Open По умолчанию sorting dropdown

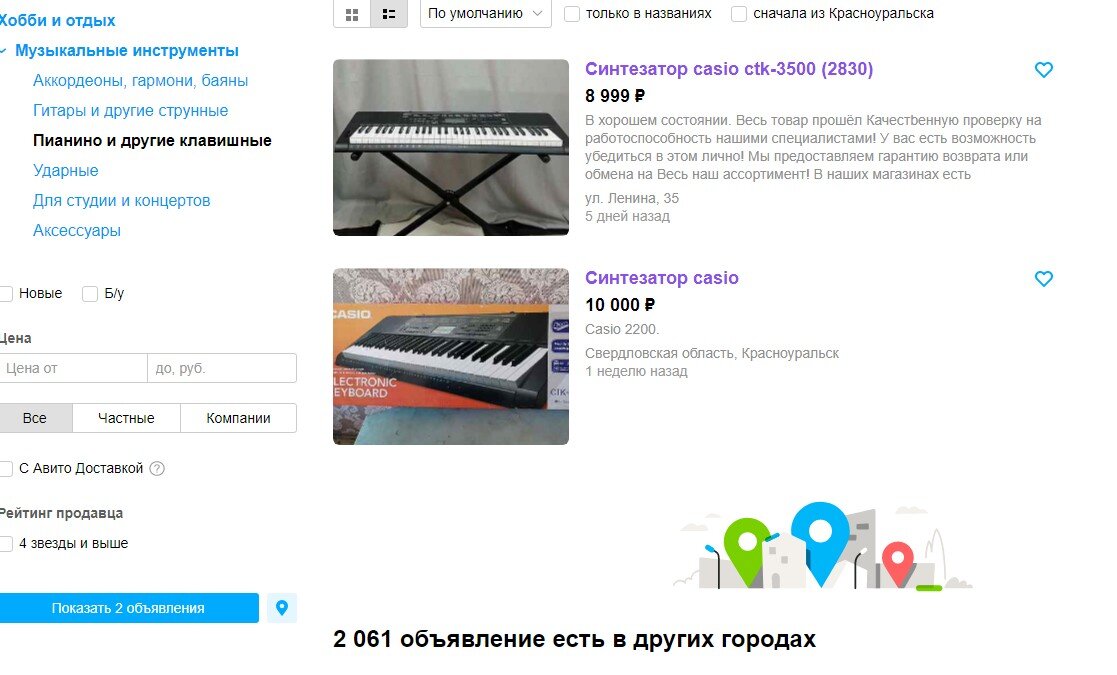pos(486,14)
